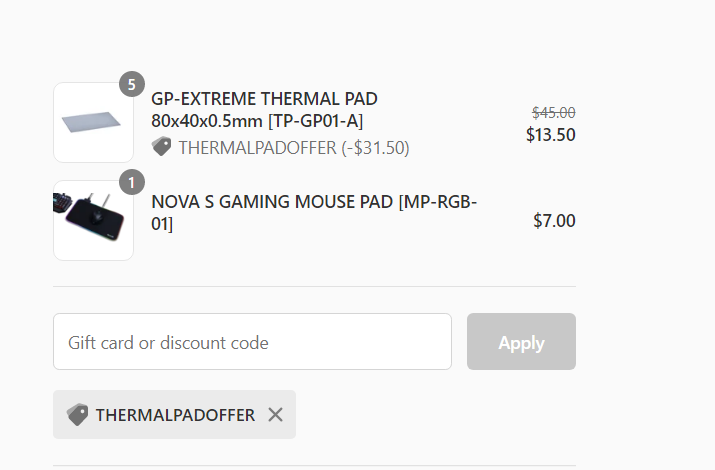Open the thermal pad product thumbnail

click(x=93, y=122)
